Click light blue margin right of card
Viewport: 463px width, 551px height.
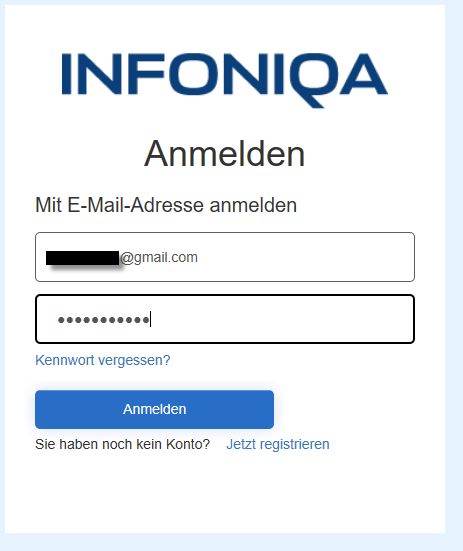pos(454,276)
